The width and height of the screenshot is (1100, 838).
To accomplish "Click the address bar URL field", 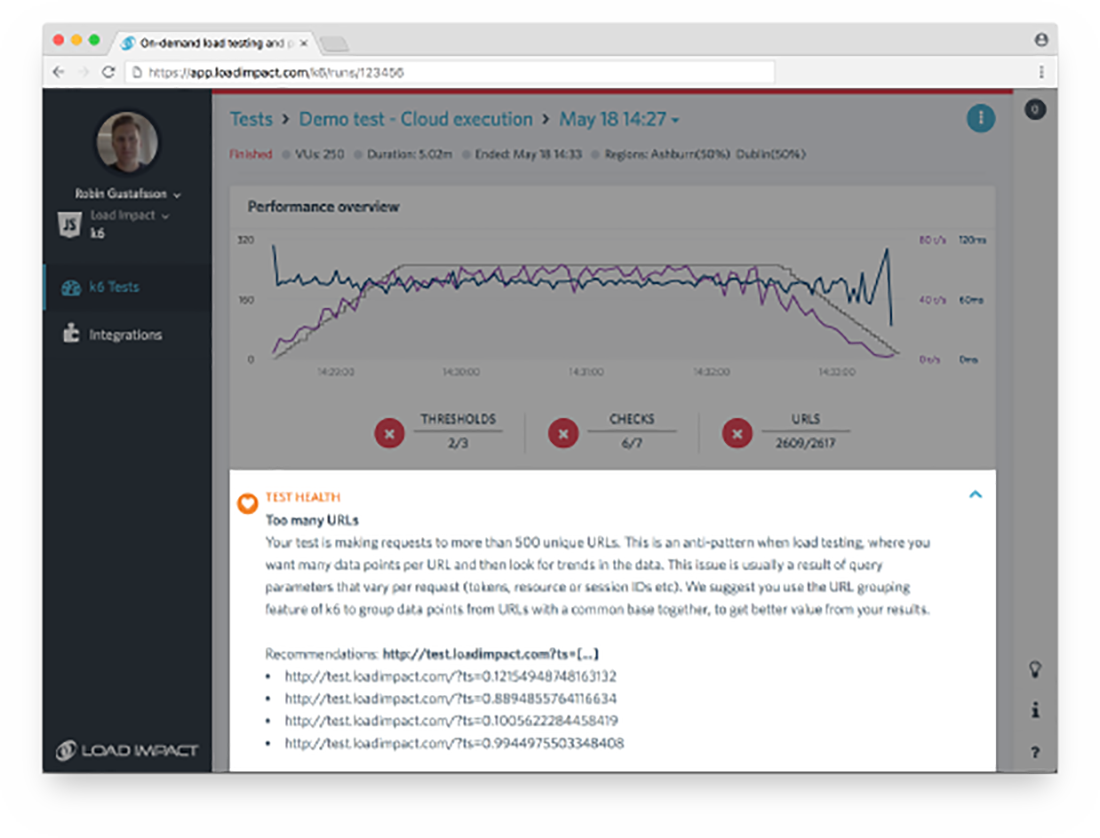I will pyautogui.click(x=450, y=72).
